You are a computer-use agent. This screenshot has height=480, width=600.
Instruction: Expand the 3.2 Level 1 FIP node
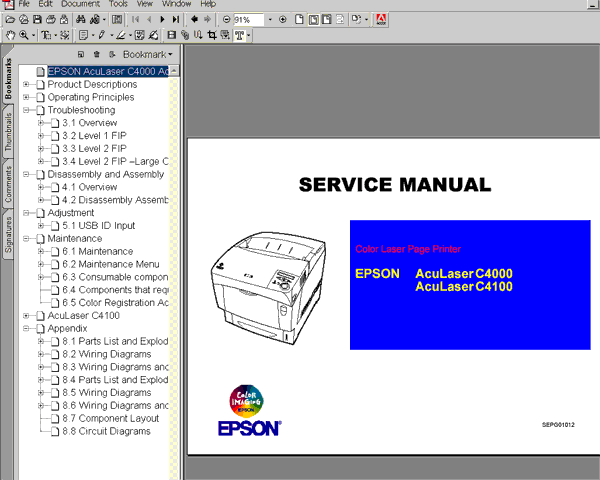[41, 136]
